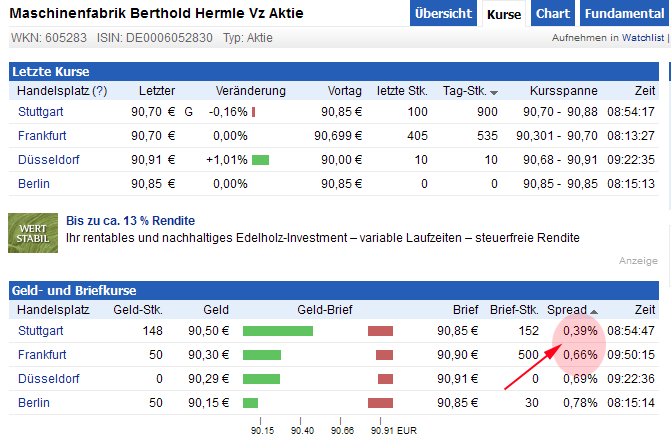Select Frankfurt Kursspanne 90,301 - 90,70

tap(557, 136)
